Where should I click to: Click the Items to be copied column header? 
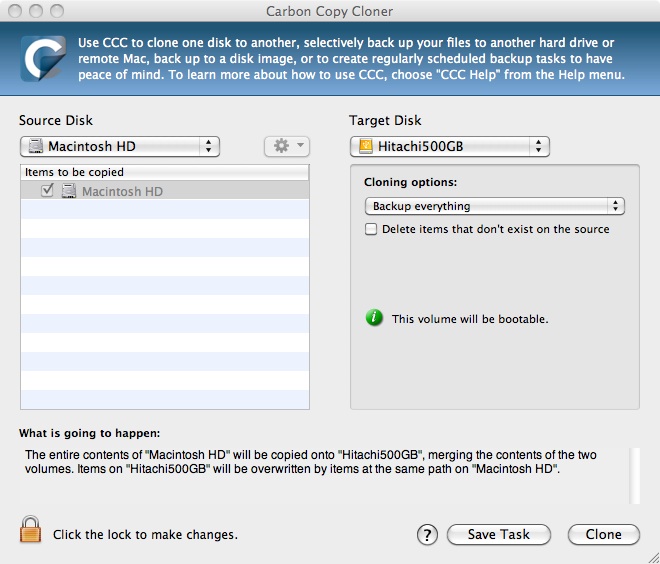coord(165,173)
